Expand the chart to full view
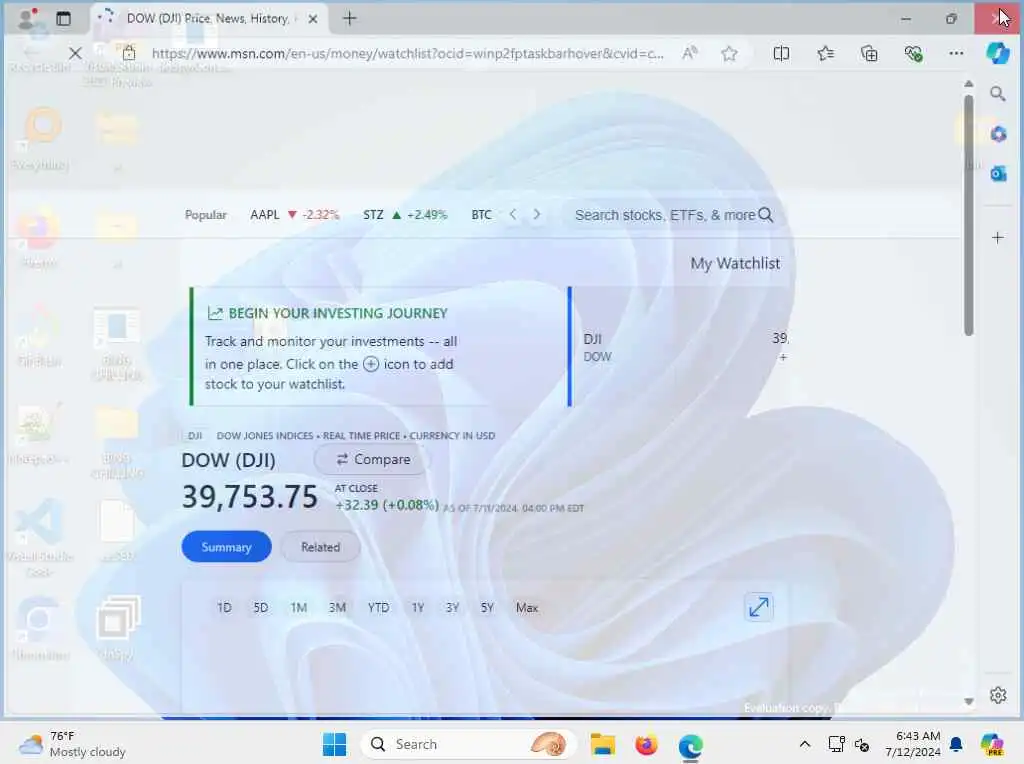This screenshot has width=1024, height=764. [x=759, y=607]
